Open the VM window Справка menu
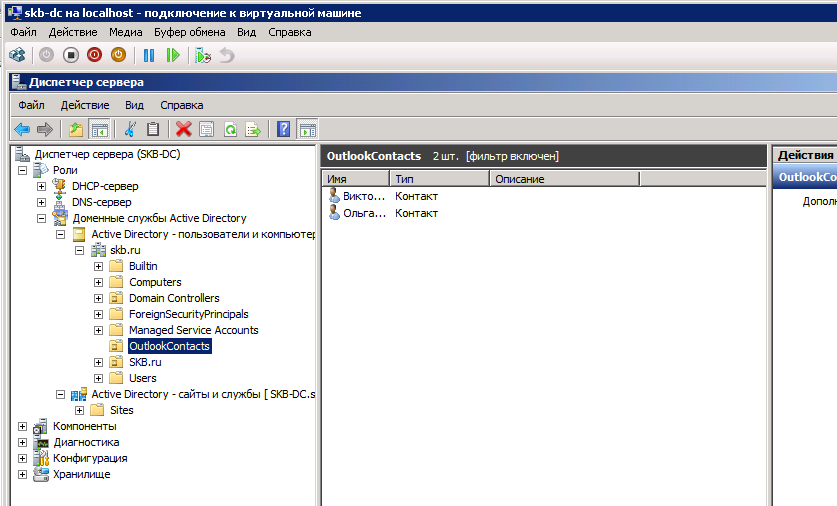837x506 pixels. coord(290,32)
